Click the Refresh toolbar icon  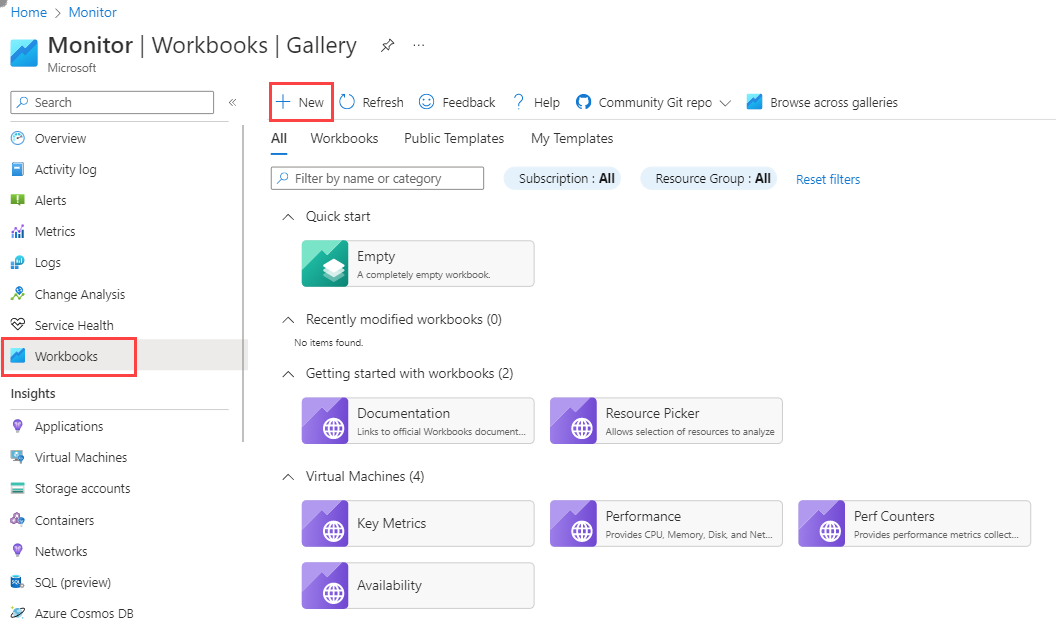[347, 102]
